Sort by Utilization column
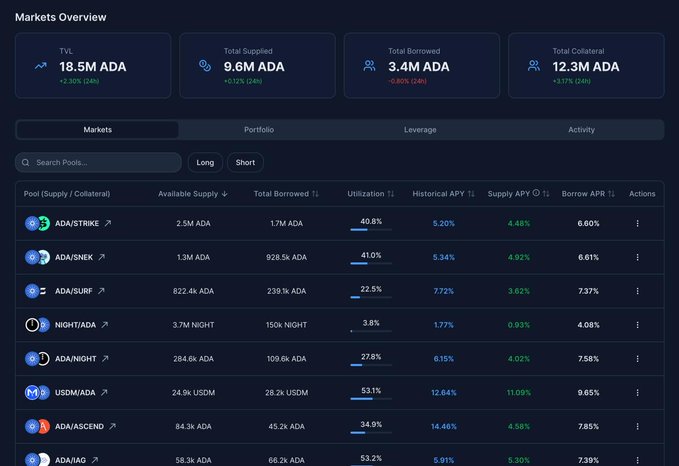This screenshot has width=679, height=466. [371, 194]
